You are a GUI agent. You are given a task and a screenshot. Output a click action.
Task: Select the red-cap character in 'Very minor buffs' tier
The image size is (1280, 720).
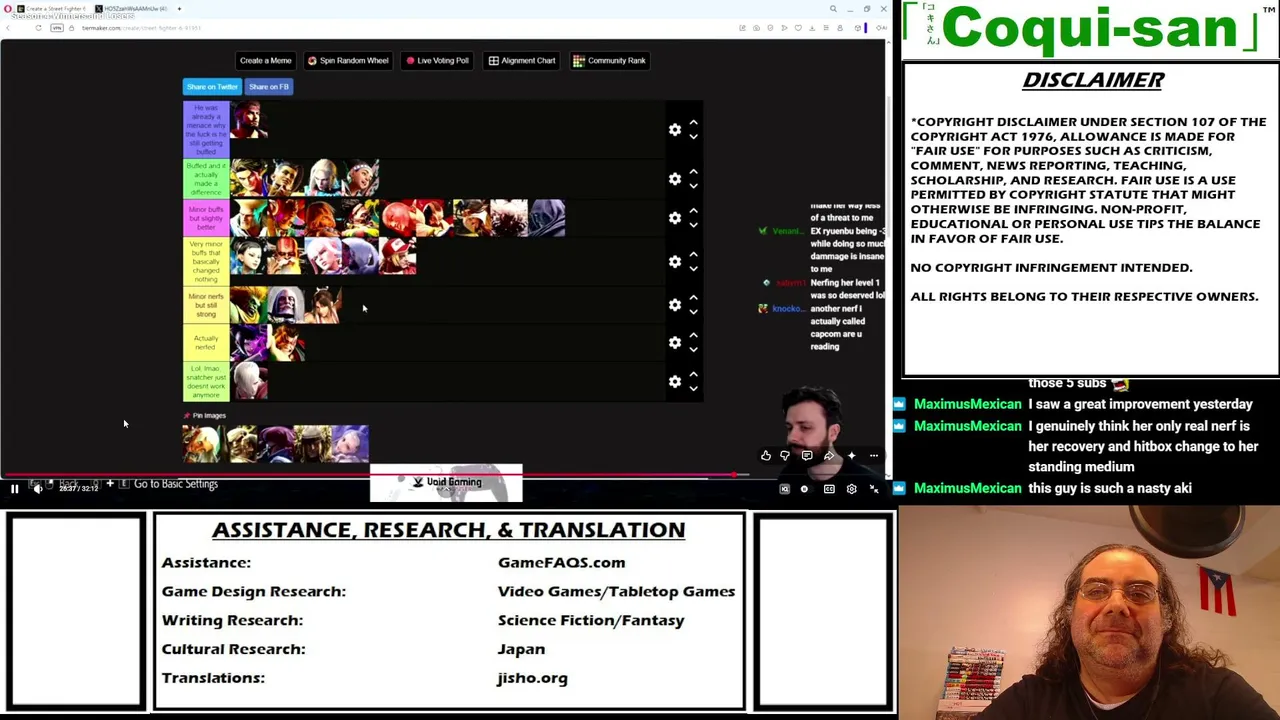tap(397, 256)
